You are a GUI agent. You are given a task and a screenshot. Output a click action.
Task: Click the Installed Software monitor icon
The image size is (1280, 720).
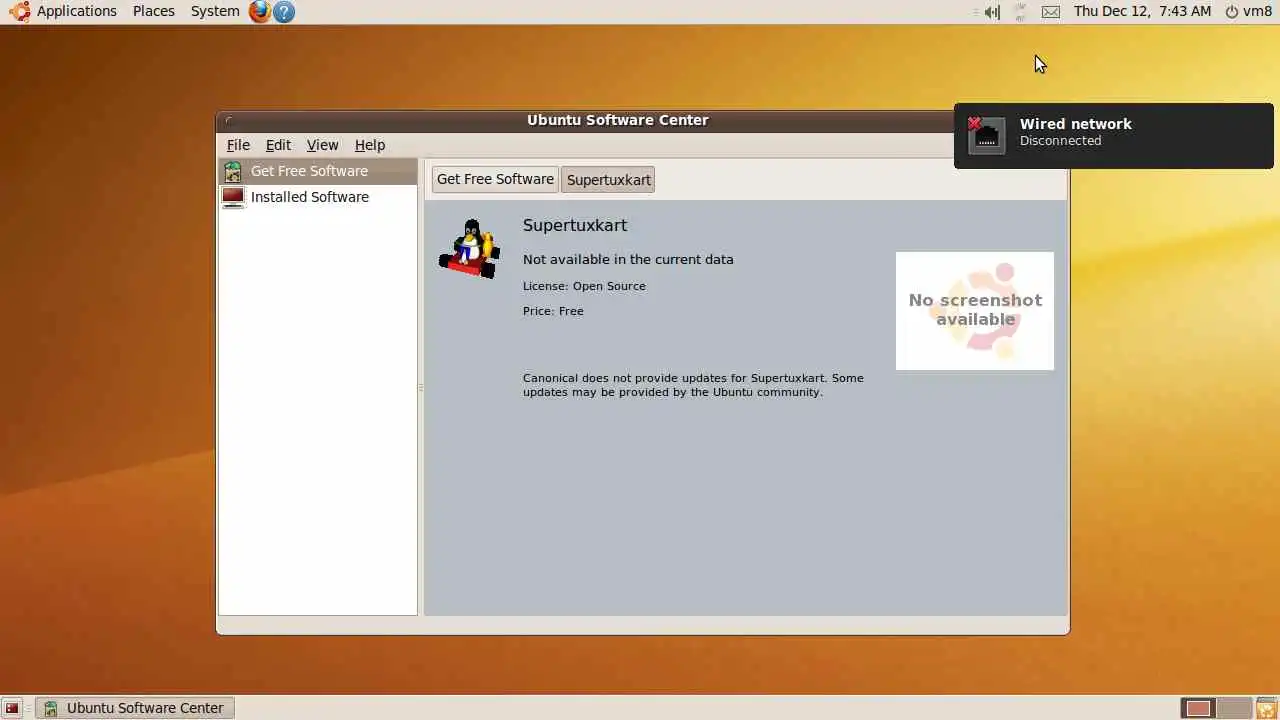tap(233, 197)
